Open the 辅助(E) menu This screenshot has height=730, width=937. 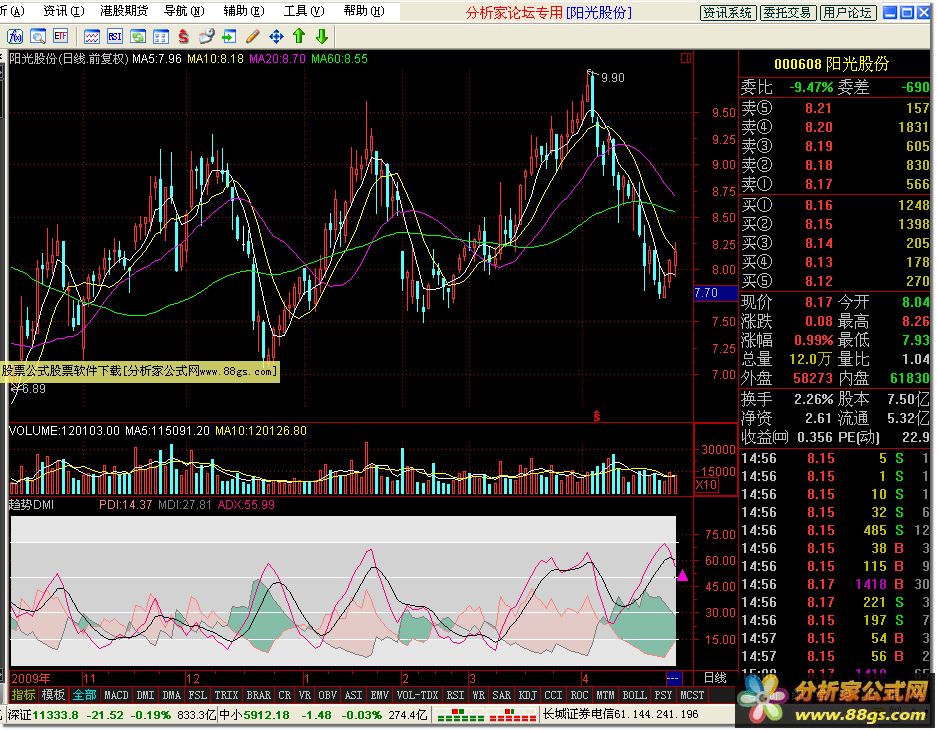tap(243, 11)
